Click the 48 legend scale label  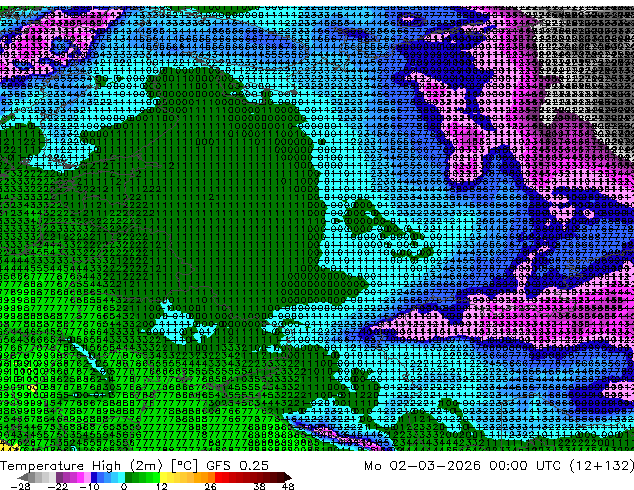288,486
